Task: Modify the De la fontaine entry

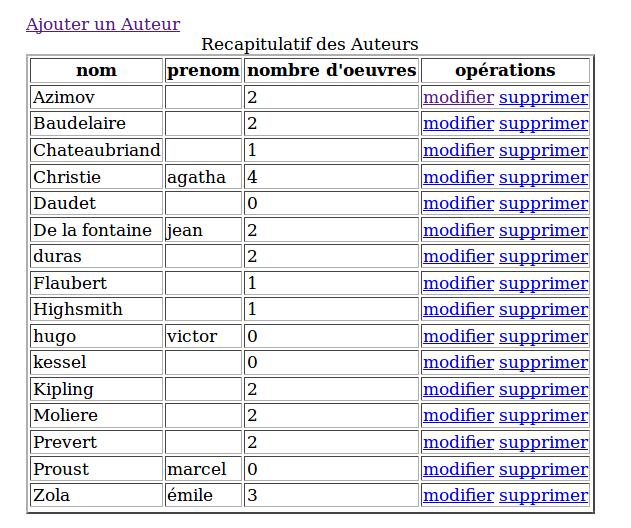Action: tap(458, 231)
